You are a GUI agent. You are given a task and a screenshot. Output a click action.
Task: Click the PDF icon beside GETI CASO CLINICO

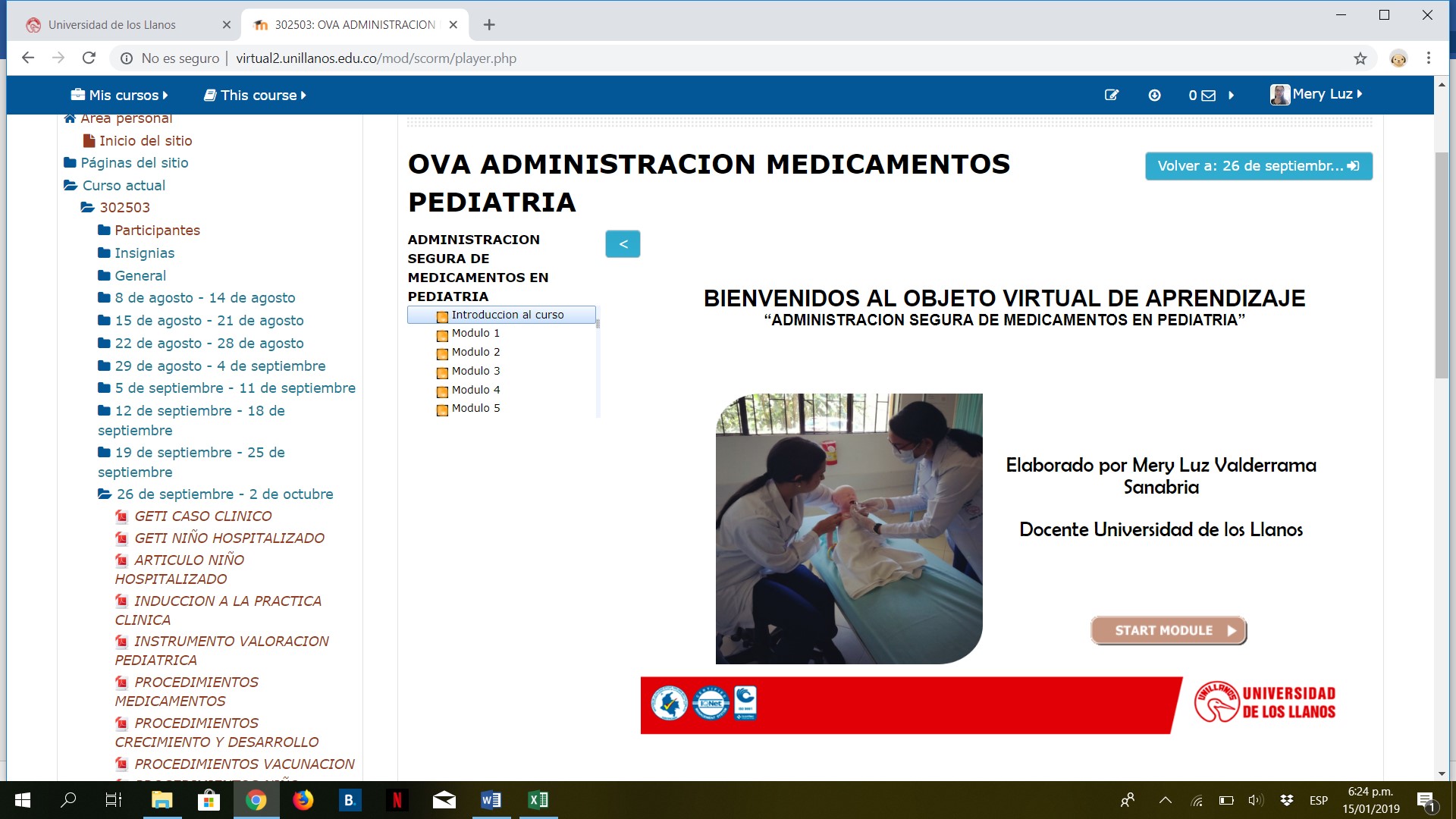click(x=121, y=516)
